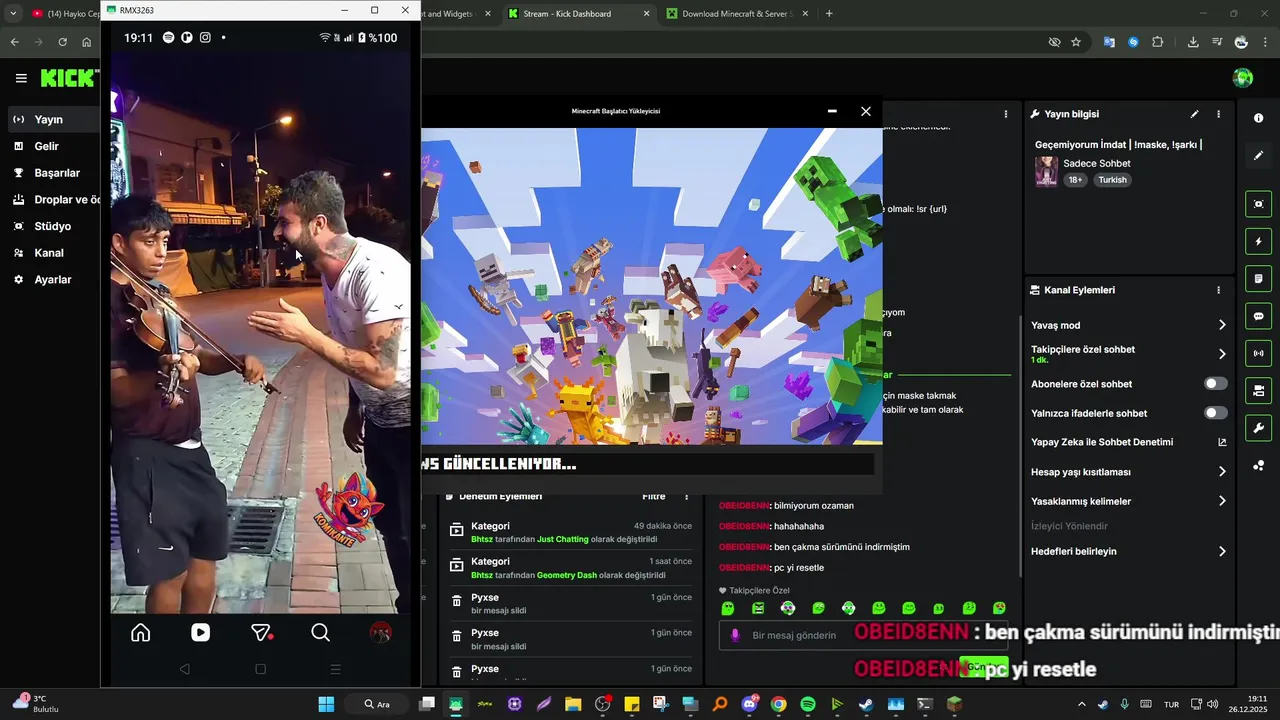Open the Kick hamburger menu

click(21, 78)
